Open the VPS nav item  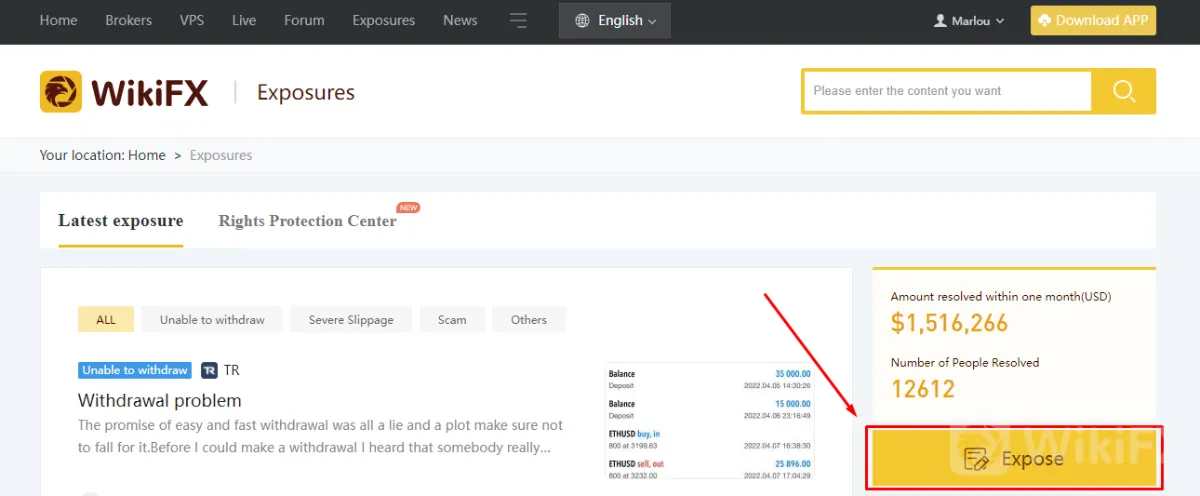[x=192, y=20]
